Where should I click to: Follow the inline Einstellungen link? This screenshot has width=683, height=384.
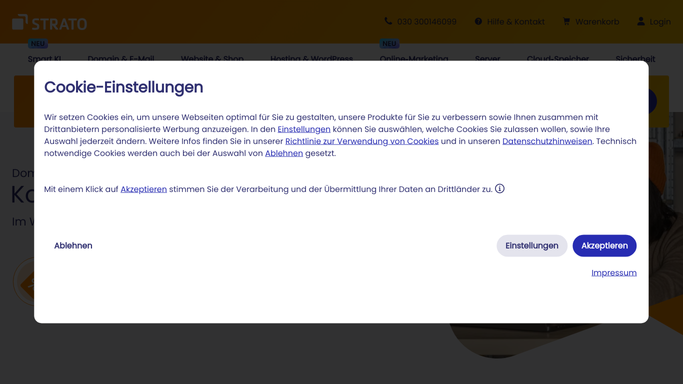tap(304, 129)
